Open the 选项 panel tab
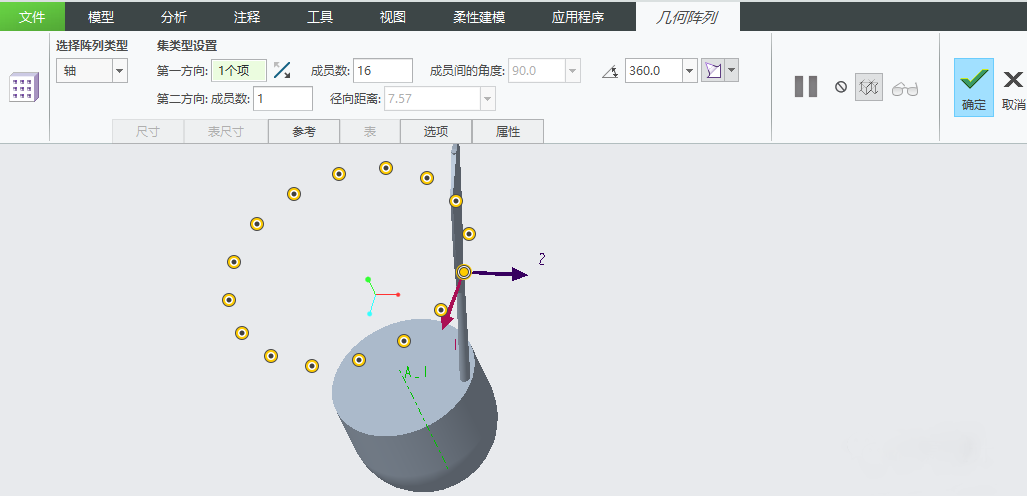This screenshot has height=496, width=1027. [435, 131]
